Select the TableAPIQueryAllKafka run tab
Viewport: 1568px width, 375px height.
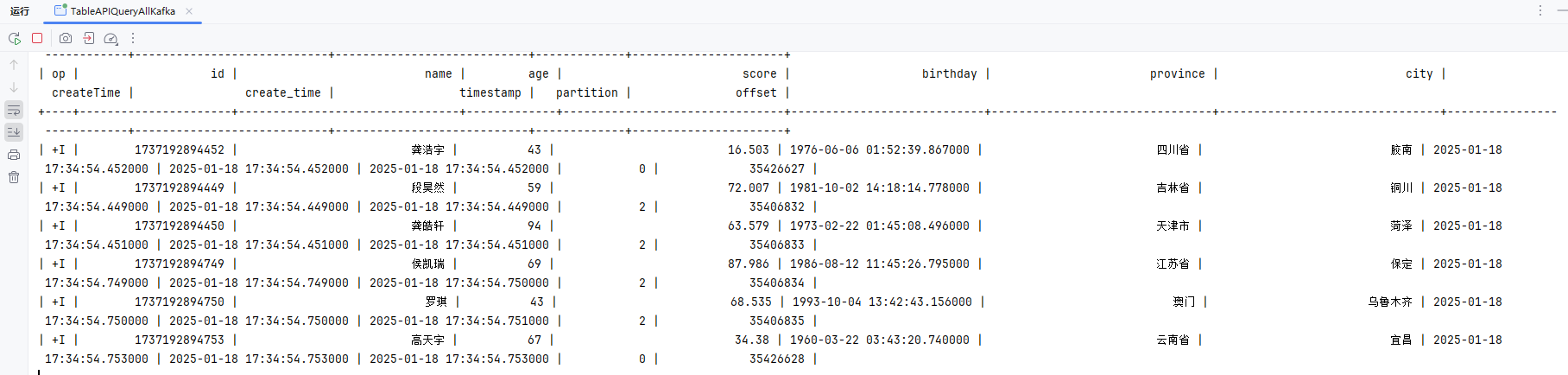[122, 11]
